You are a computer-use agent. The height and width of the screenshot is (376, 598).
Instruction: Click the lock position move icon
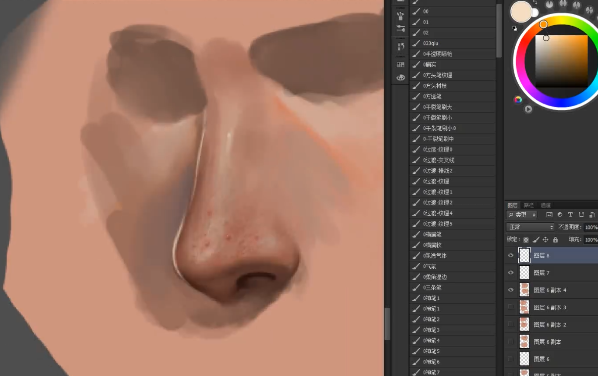(x=545, y=240)
